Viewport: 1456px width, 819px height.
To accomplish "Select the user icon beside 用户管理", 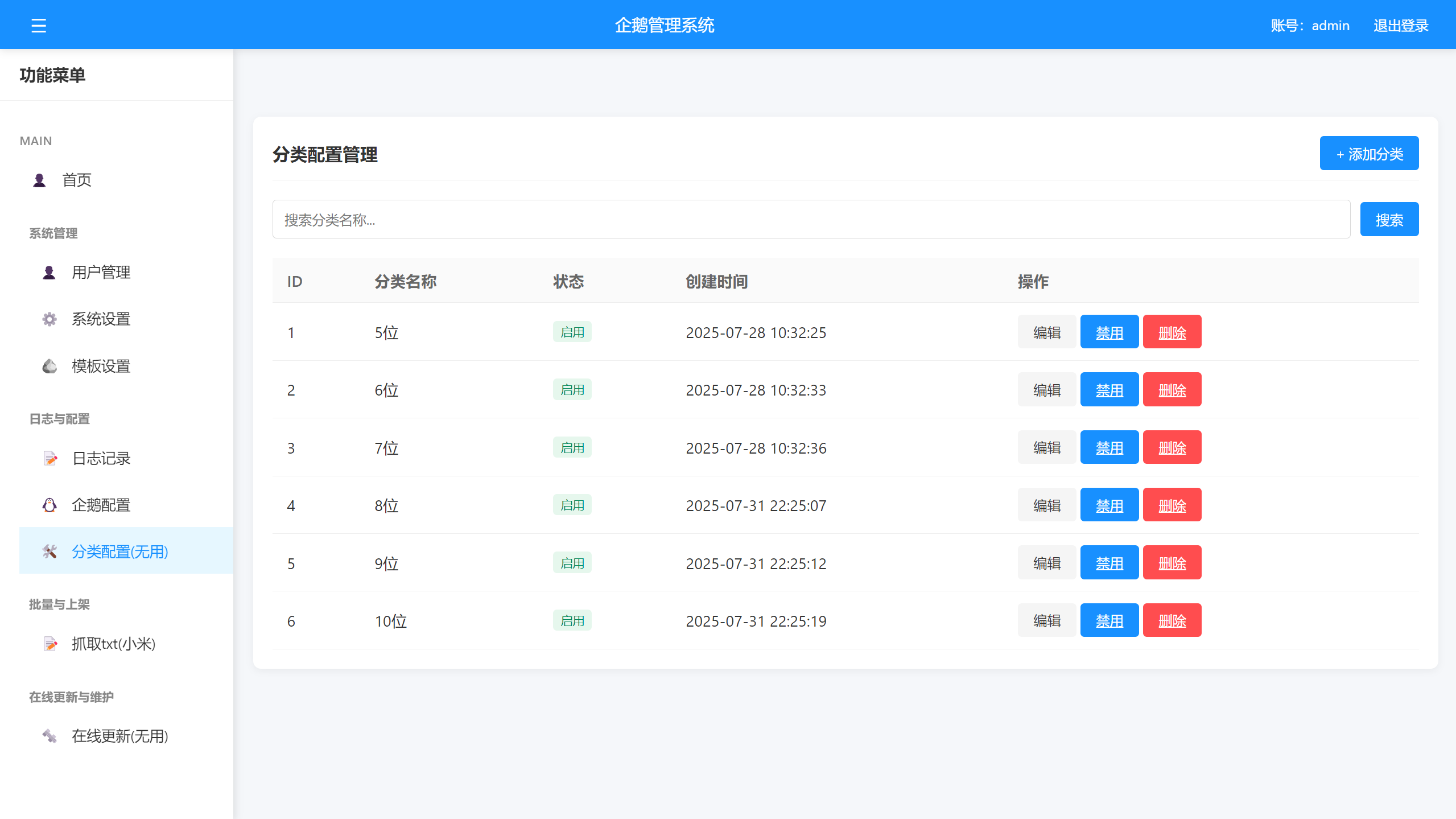I will tap(50, 273).
